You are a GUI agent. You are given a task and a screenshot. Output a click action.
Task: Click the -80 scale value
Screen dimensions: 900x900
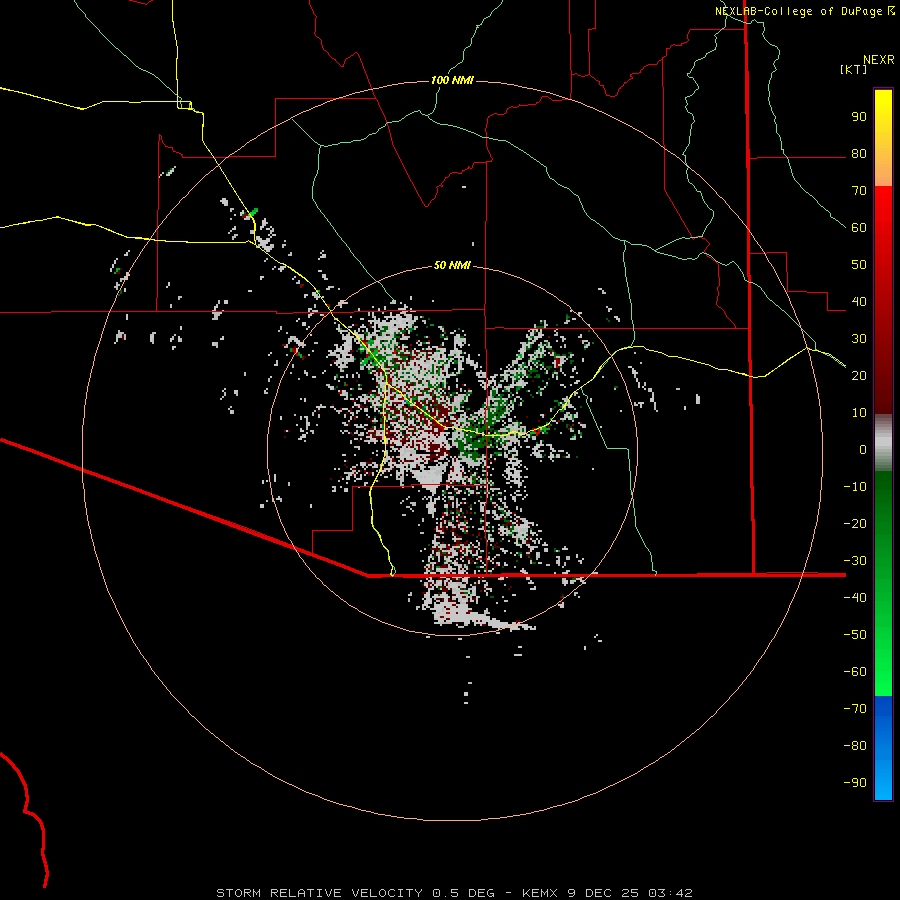click(x=855, y=746)
